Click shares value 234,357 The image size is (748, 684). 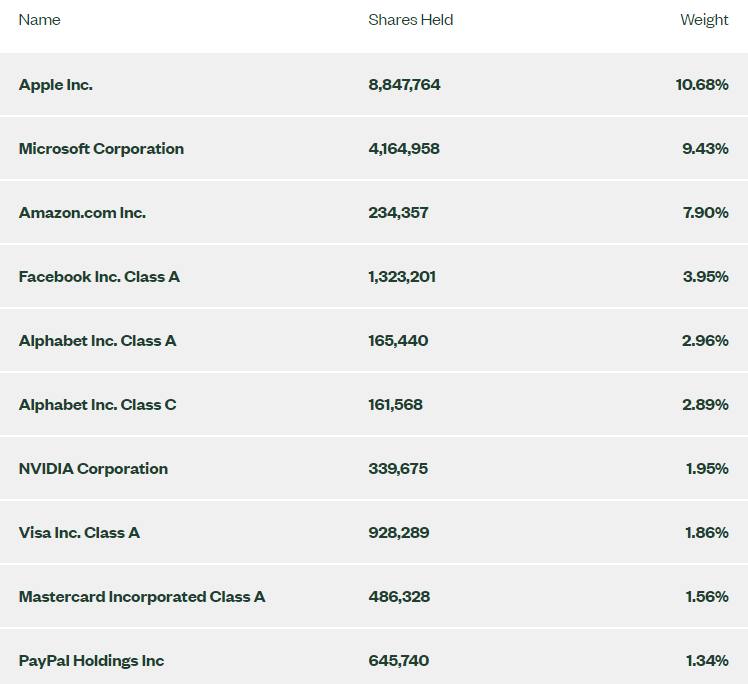pos(398,213)
